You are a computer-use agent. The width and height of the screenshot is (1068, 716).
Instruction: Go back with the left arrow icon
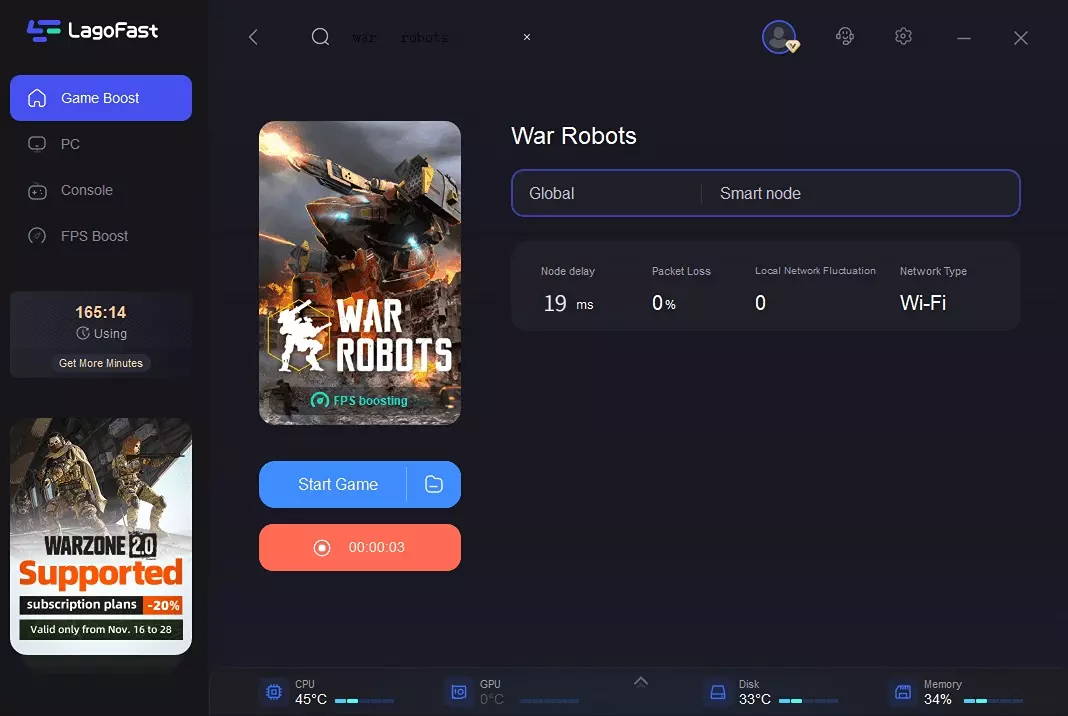pos(253,37)
